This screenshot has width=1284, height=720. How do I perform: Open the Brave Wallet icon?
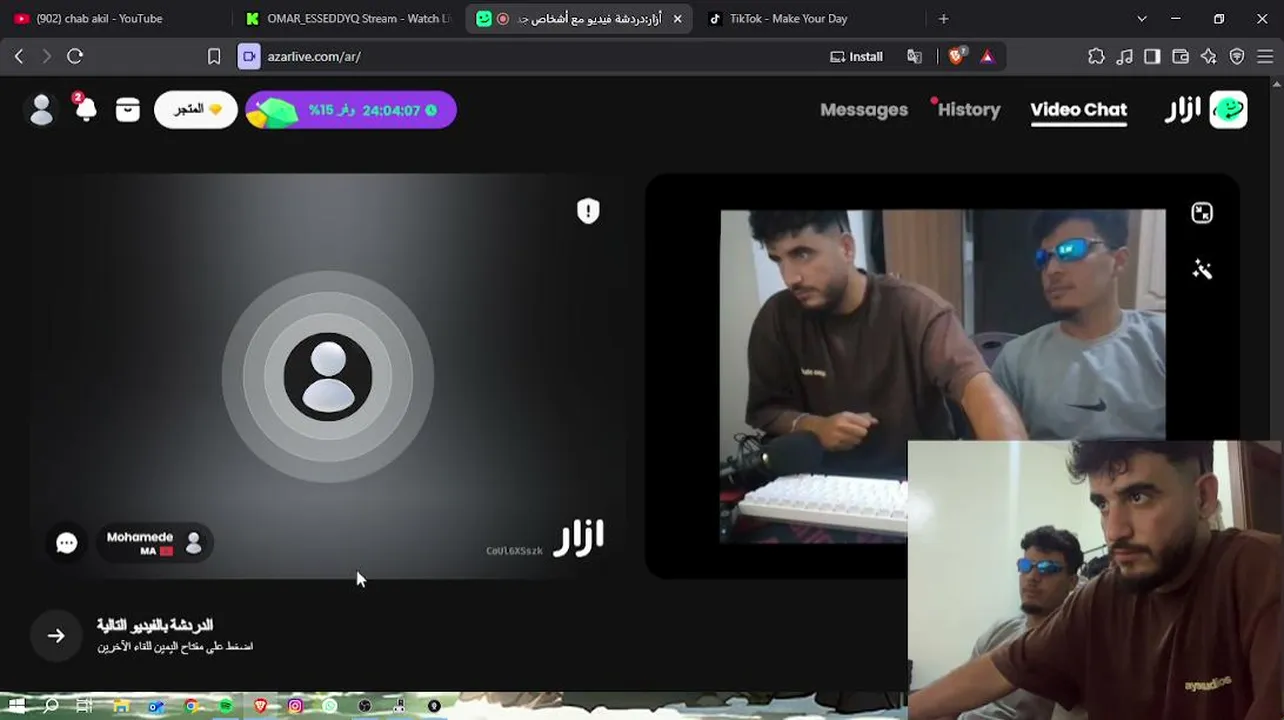[x=1180, y=57]
